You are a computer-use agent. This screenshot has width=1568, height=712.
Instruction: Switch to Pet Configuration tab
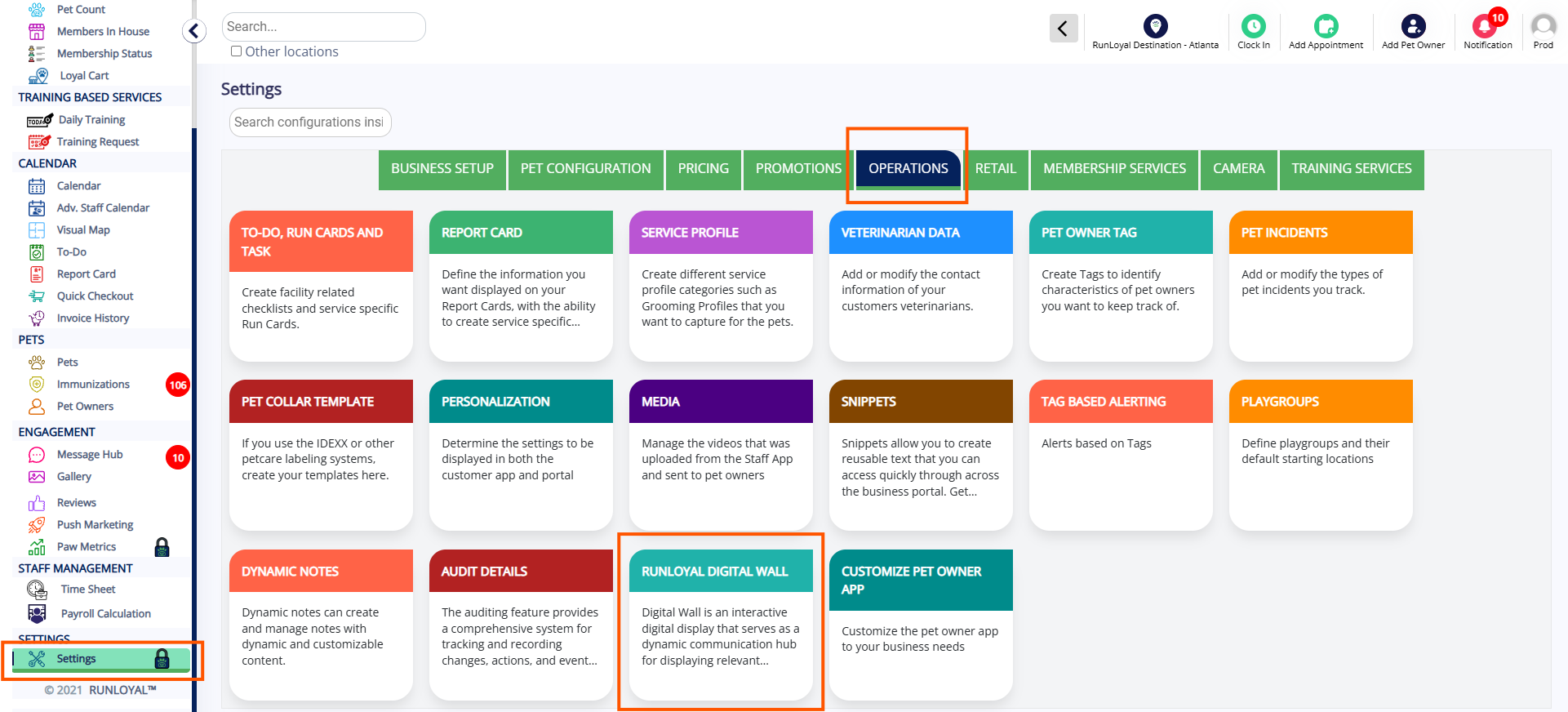click(x=585, y=170)
